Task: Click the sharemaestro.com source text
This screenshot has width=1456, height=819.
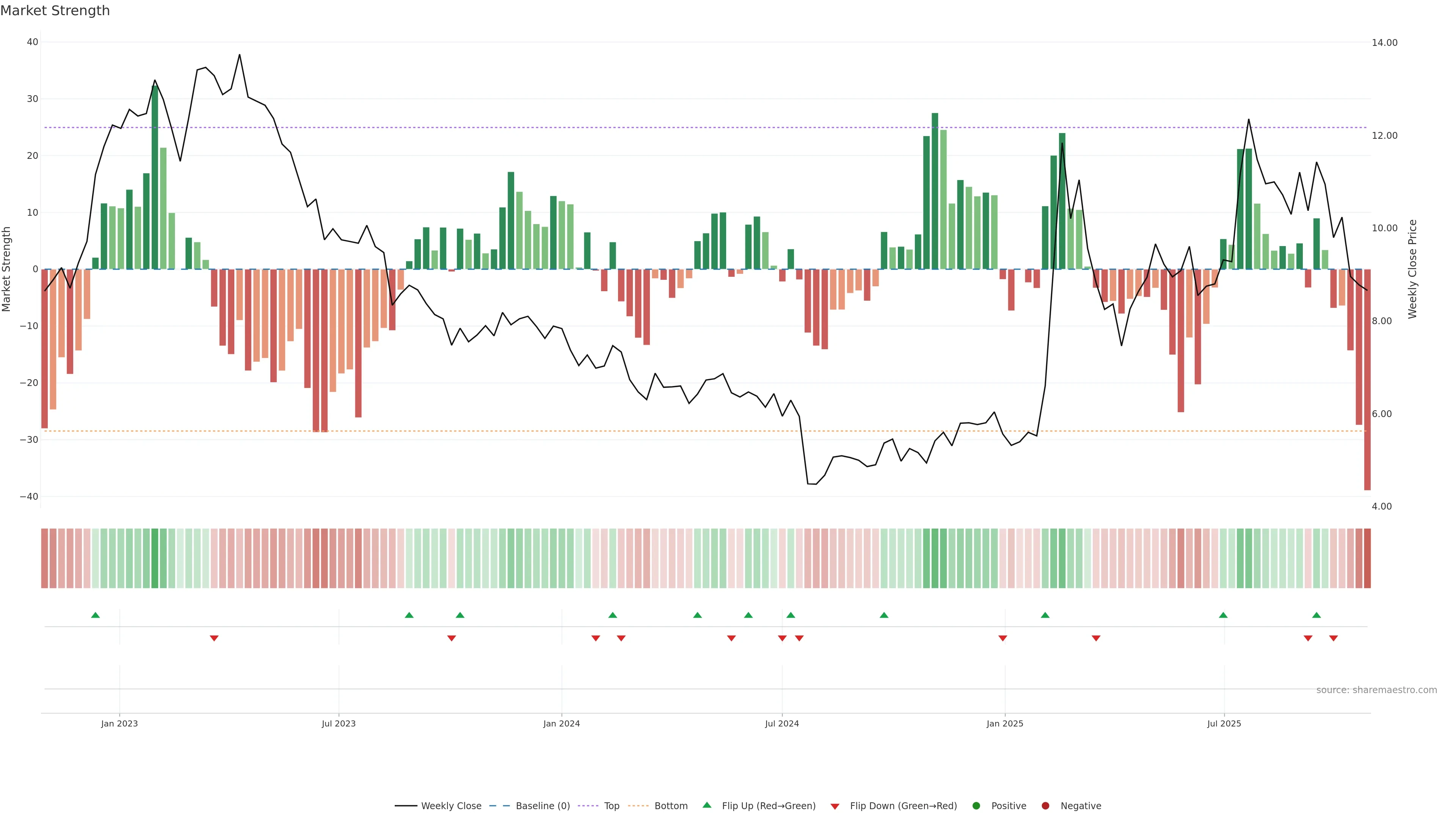Action: tap(1376, 690)
